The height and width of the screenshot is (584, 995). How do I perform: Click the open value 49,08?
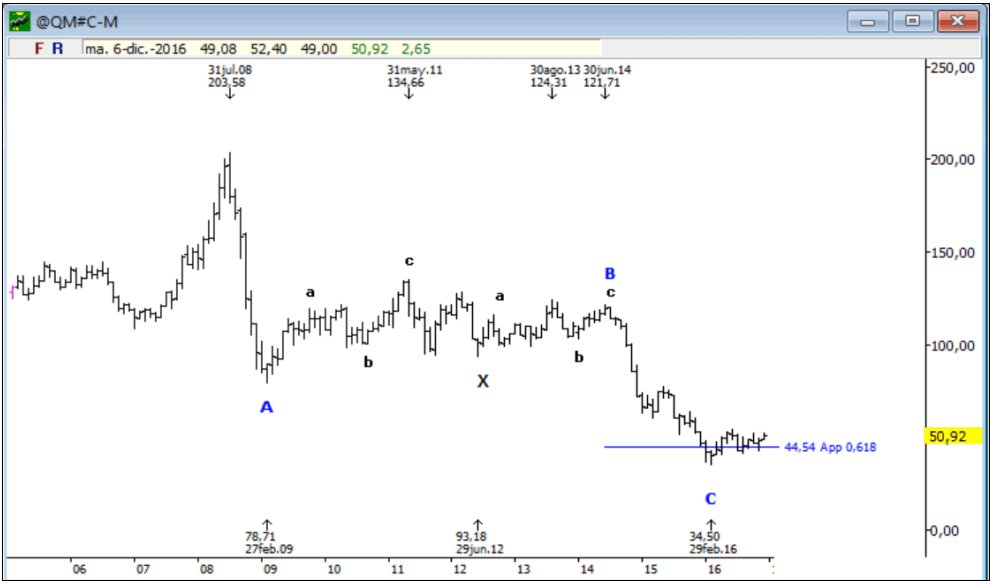tap(218, 49)
